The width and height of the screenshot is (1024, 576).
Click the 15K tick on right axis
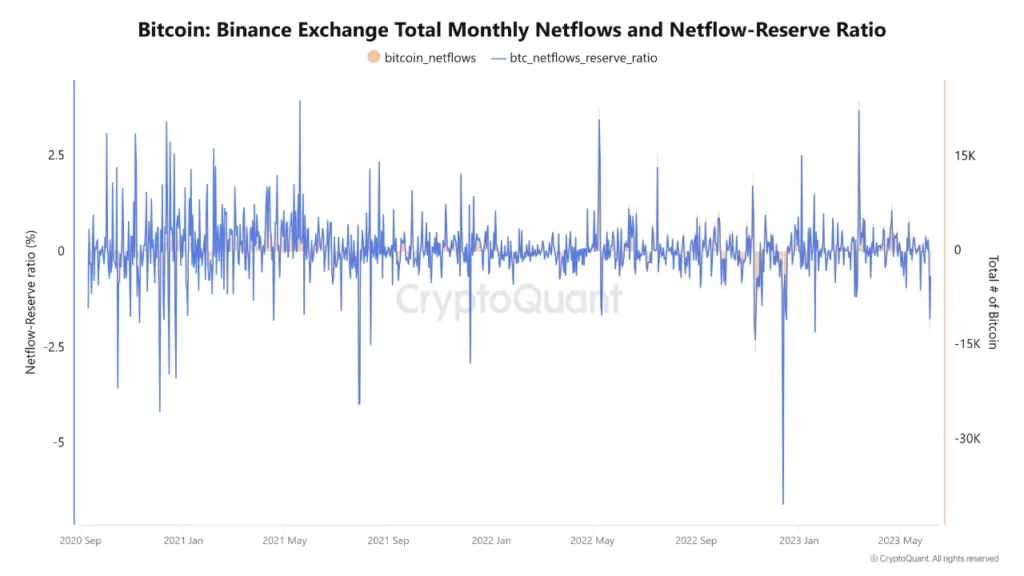963,156
